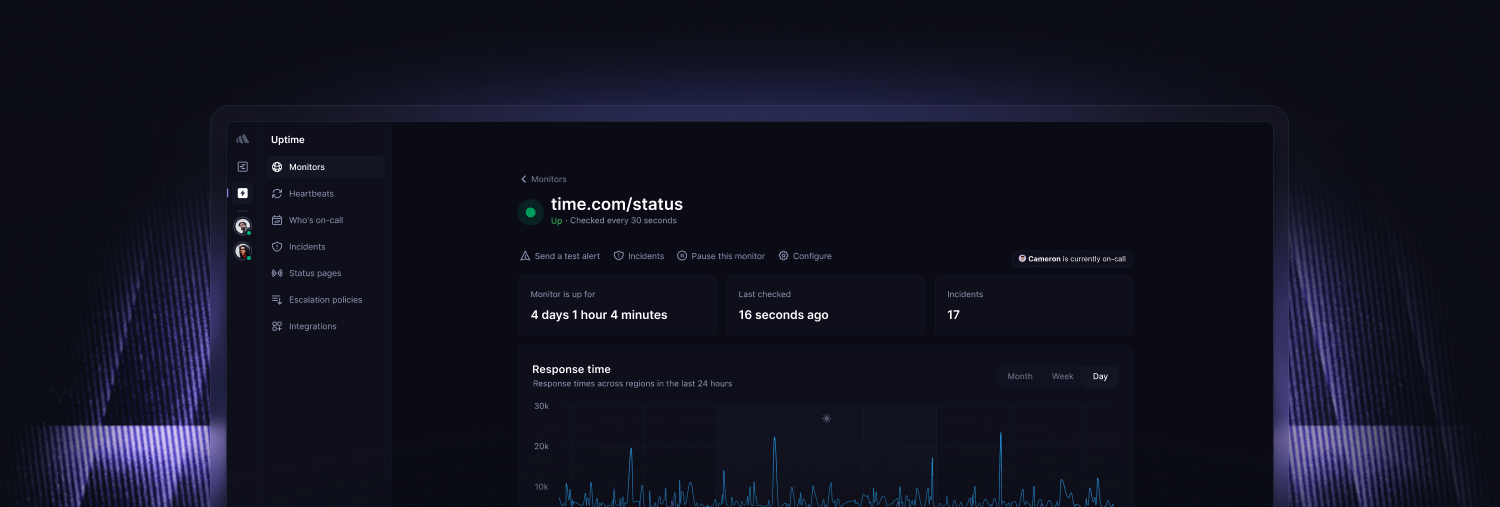Click the time.com/status heading
The height and width of the screenshot is (507, 1500).
[617, 204]
